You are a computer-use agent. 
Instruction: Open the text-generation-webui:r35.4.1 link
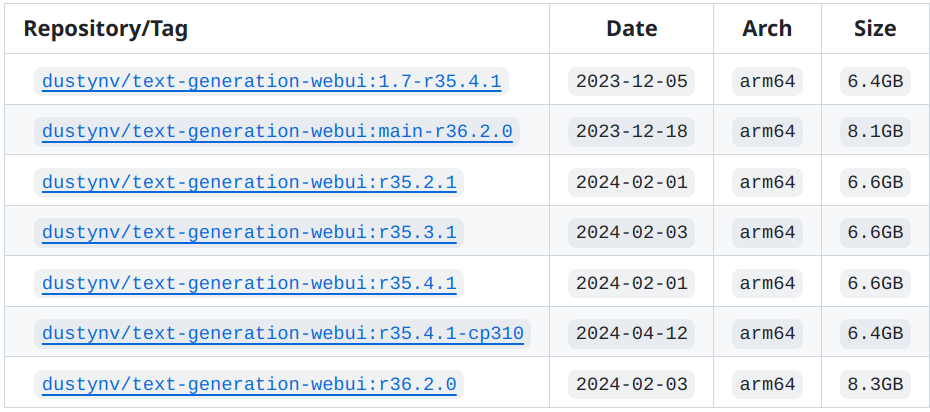[249, 283]
